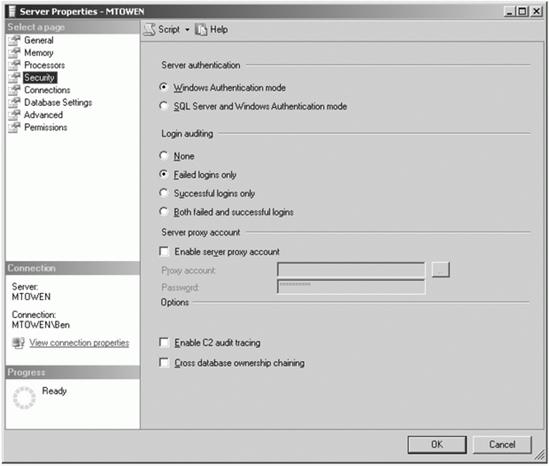Viewport: 549px width, 466px height.
Task: Click the Database Settings page icon
Action: click(14, 103)
